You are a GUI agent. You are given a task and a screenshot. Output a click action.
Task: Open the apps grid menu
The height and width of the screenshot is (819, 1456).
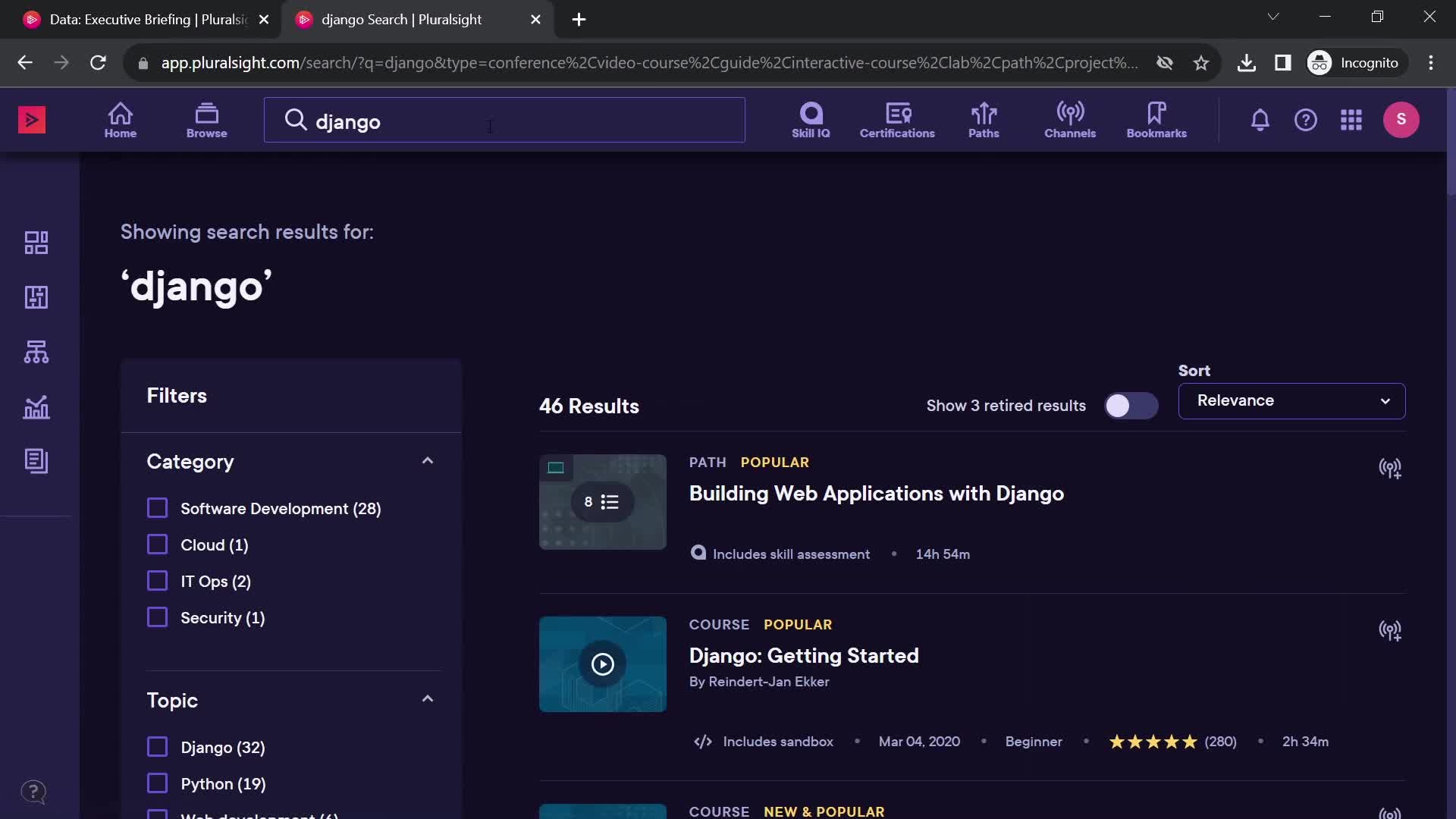1351,120
